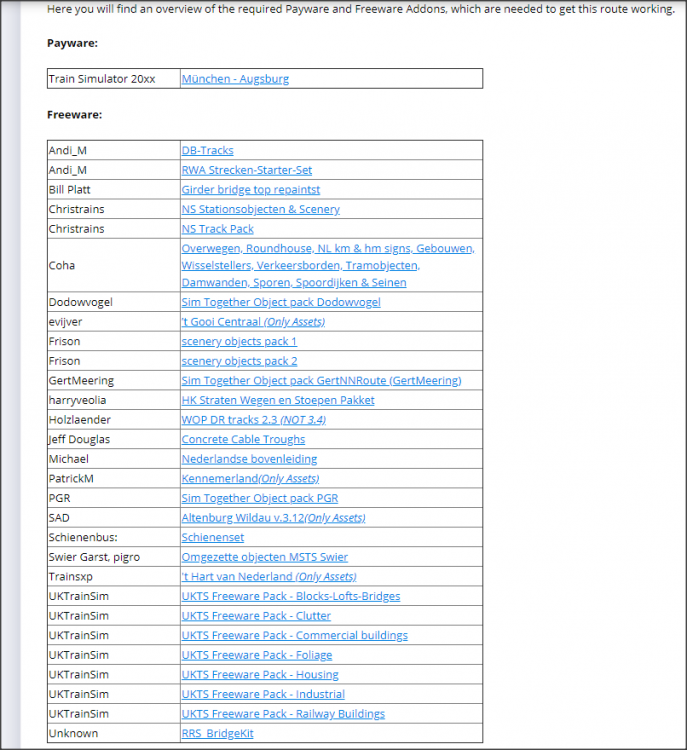Open UKTS Freeware Pack - Foliage link
Screen dimensions: 687x750
coord(256,655)
